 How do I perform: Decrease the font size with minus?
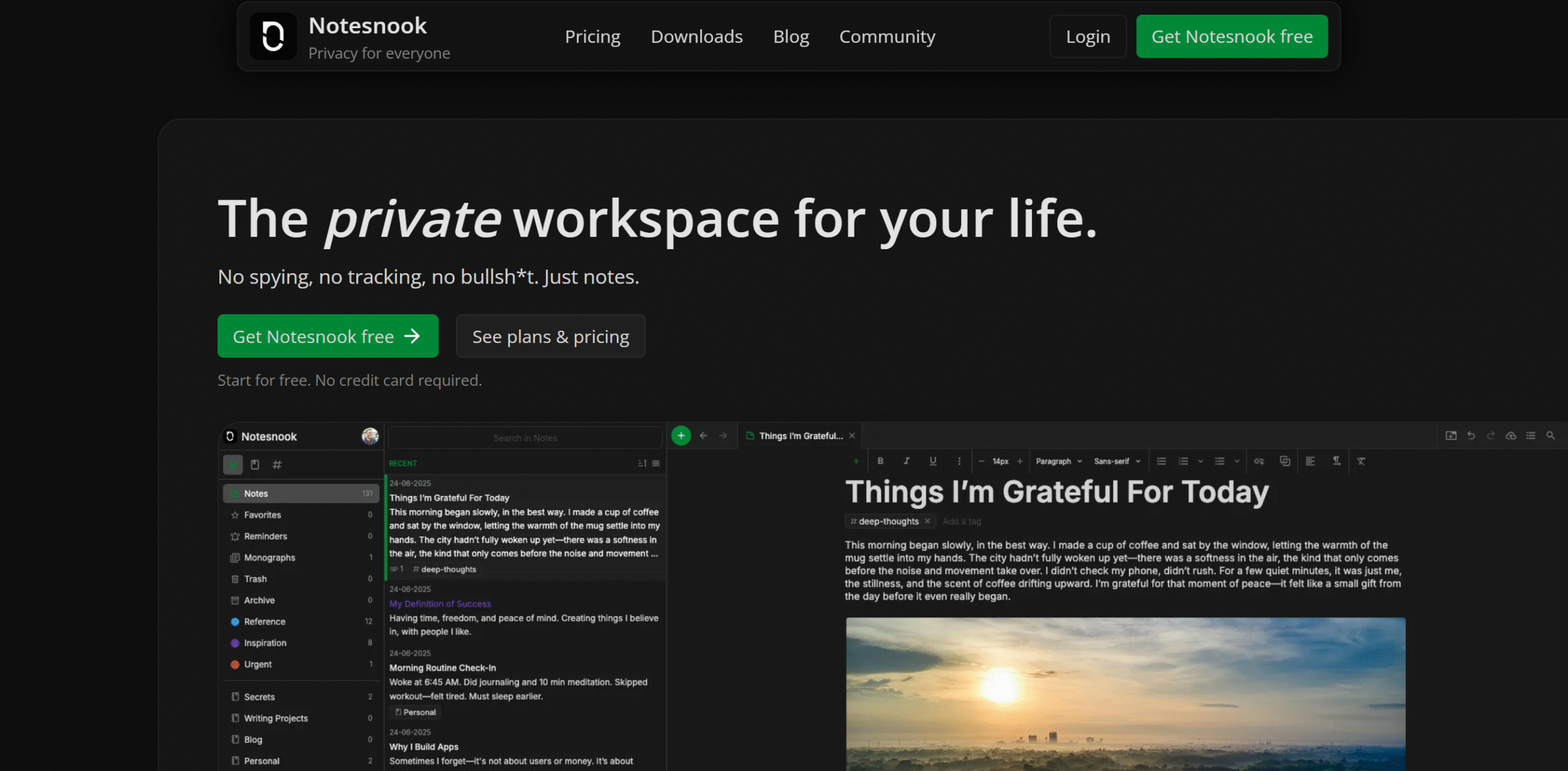tap(981, 461)
